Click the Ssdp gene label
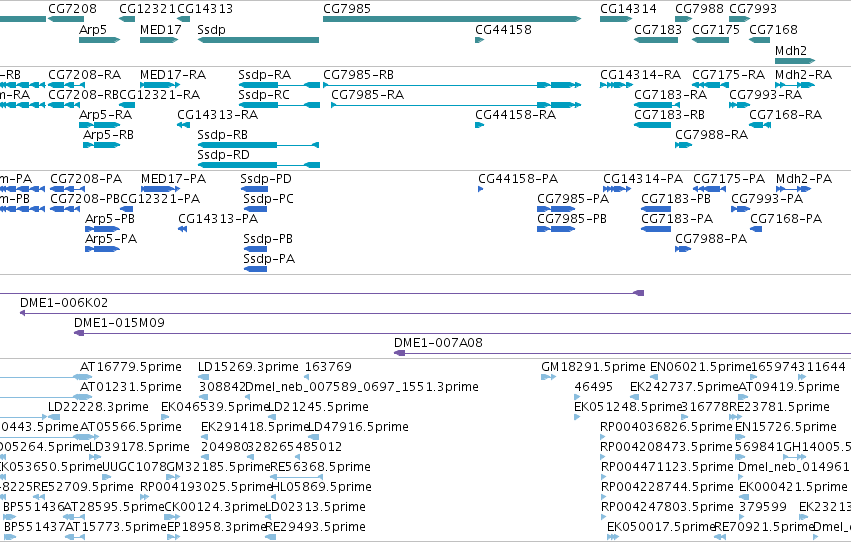The width and height of the screenshot is (851, 542). (211, 29)
